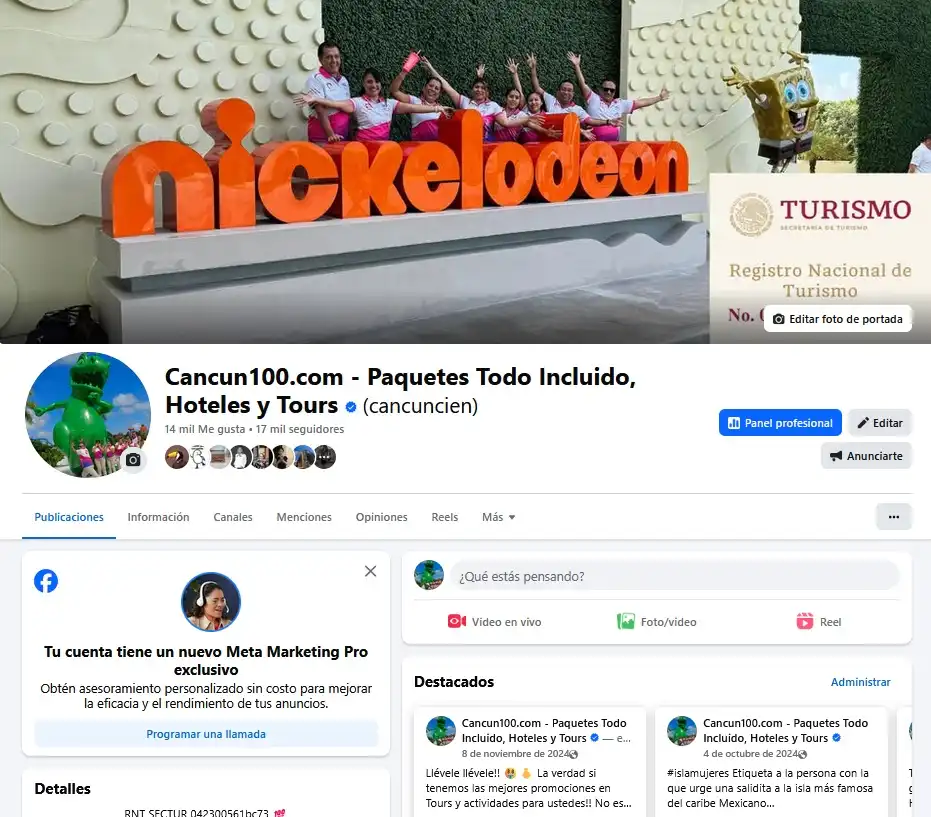
Task: Add a Foto/video to a post
Action: click(656, 622)
